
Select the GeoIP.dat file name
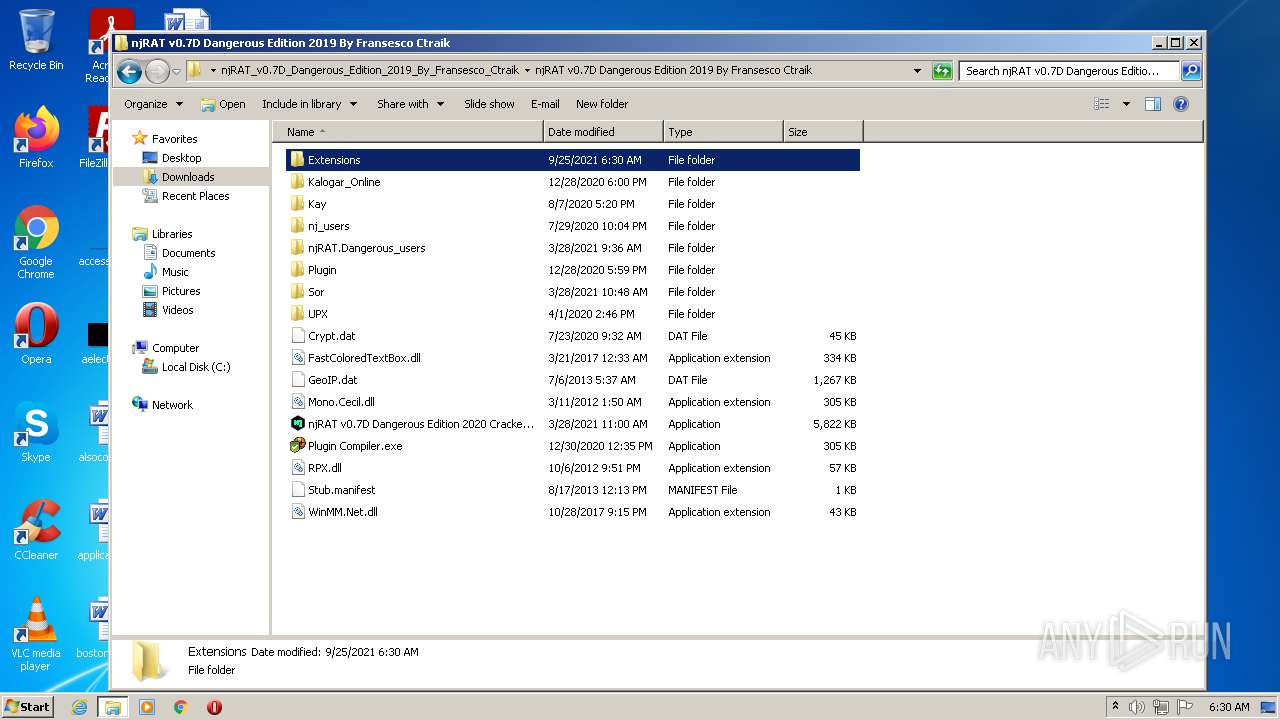tap(333, 380)
